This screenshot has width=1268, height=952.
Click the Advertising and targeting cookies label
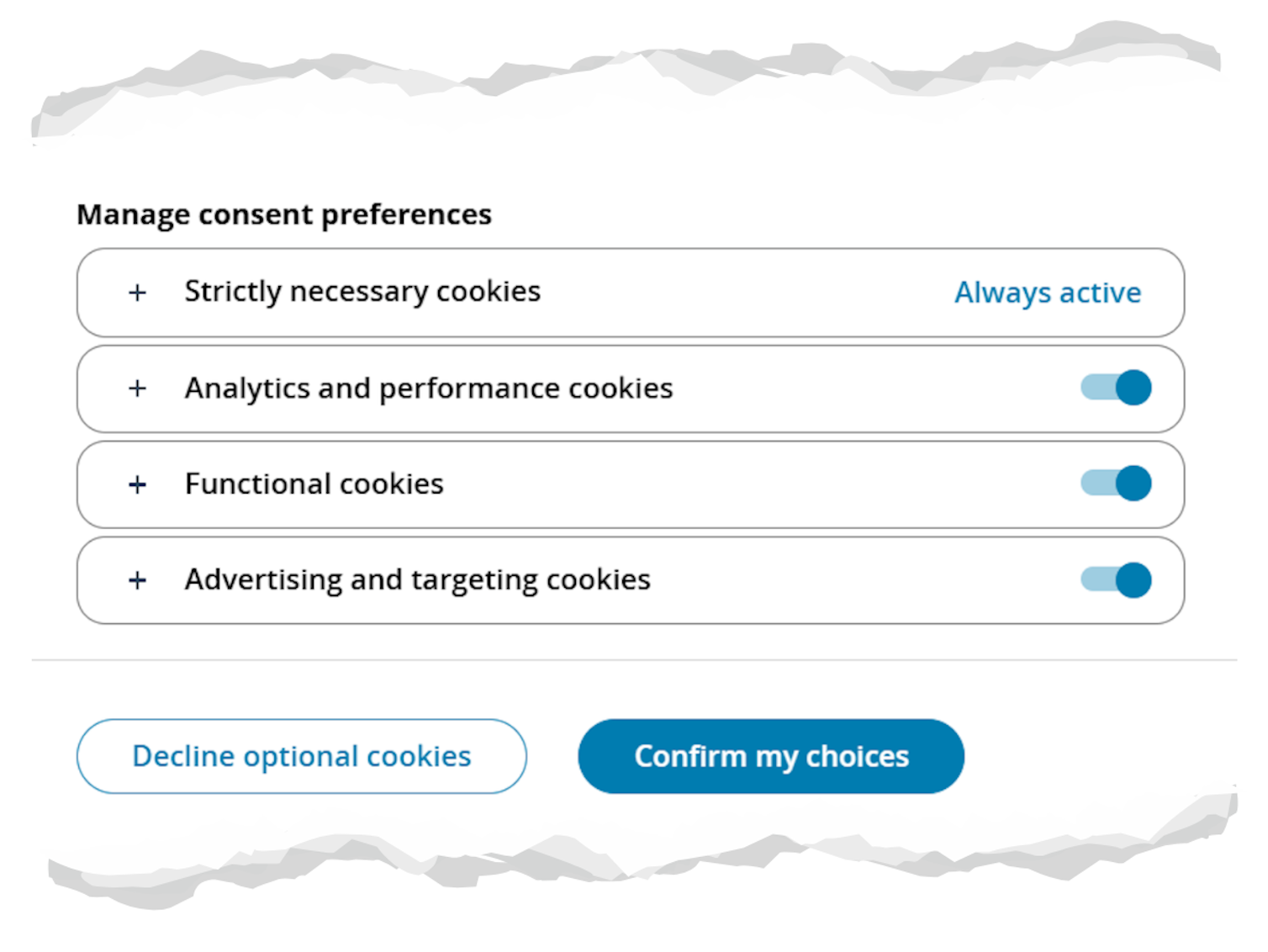[x=417, y=579]
